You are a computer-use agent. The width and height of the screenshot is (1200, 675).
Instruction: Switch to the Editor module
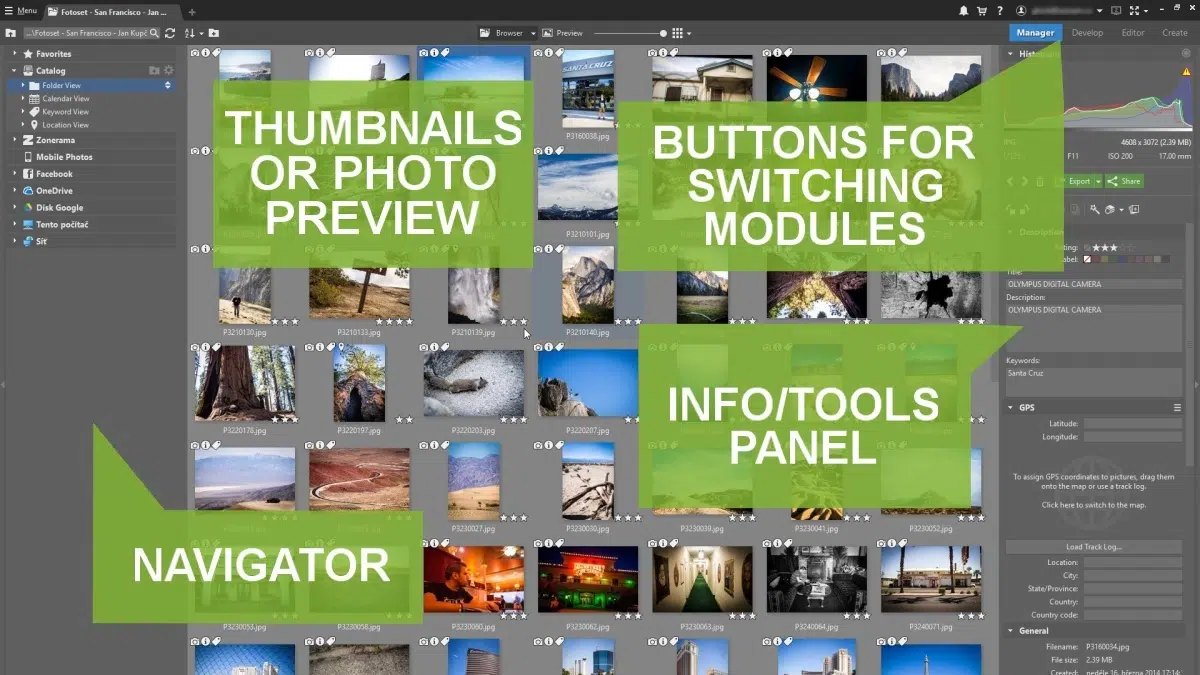1133,33
